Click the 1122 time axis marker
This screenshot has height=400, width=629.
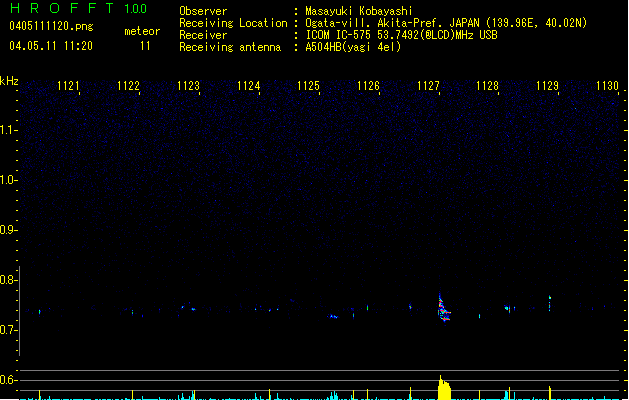[128, 86]
